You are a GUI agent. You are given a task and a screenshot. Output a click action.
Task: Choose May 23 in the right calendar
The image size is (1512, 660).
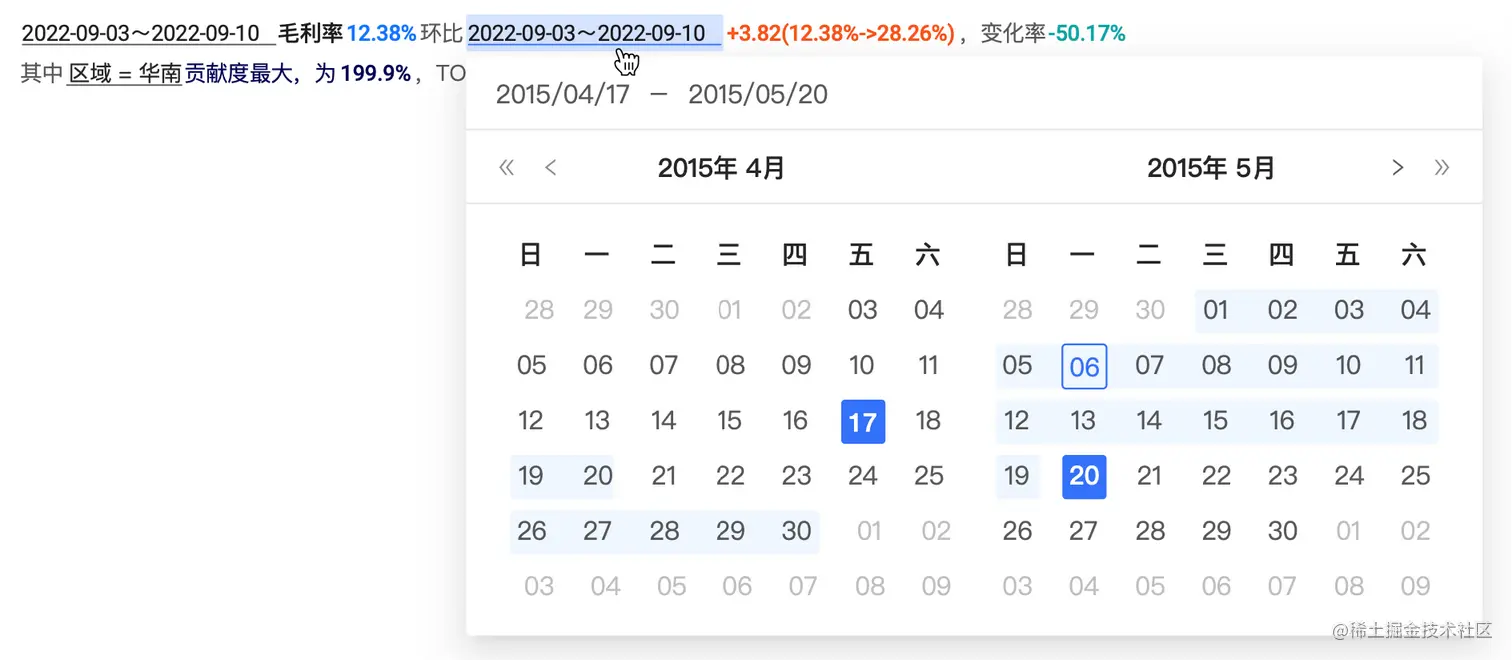tap(1282, 477)
